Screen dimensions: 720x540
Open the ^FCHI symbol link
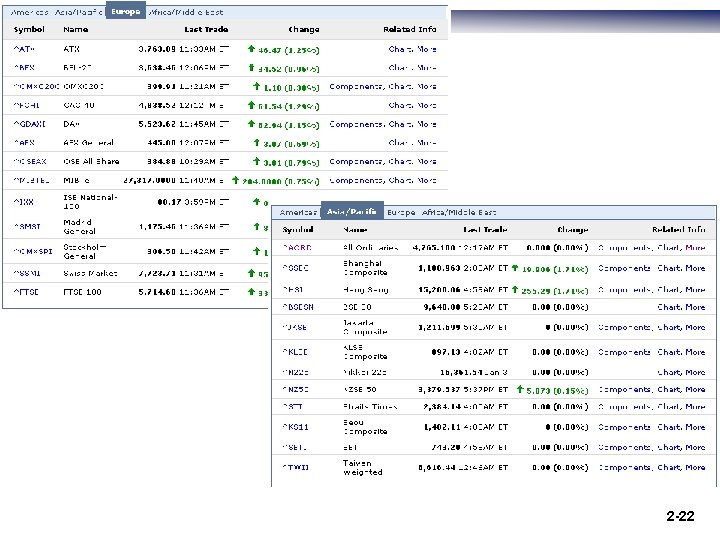pos(26,105)
